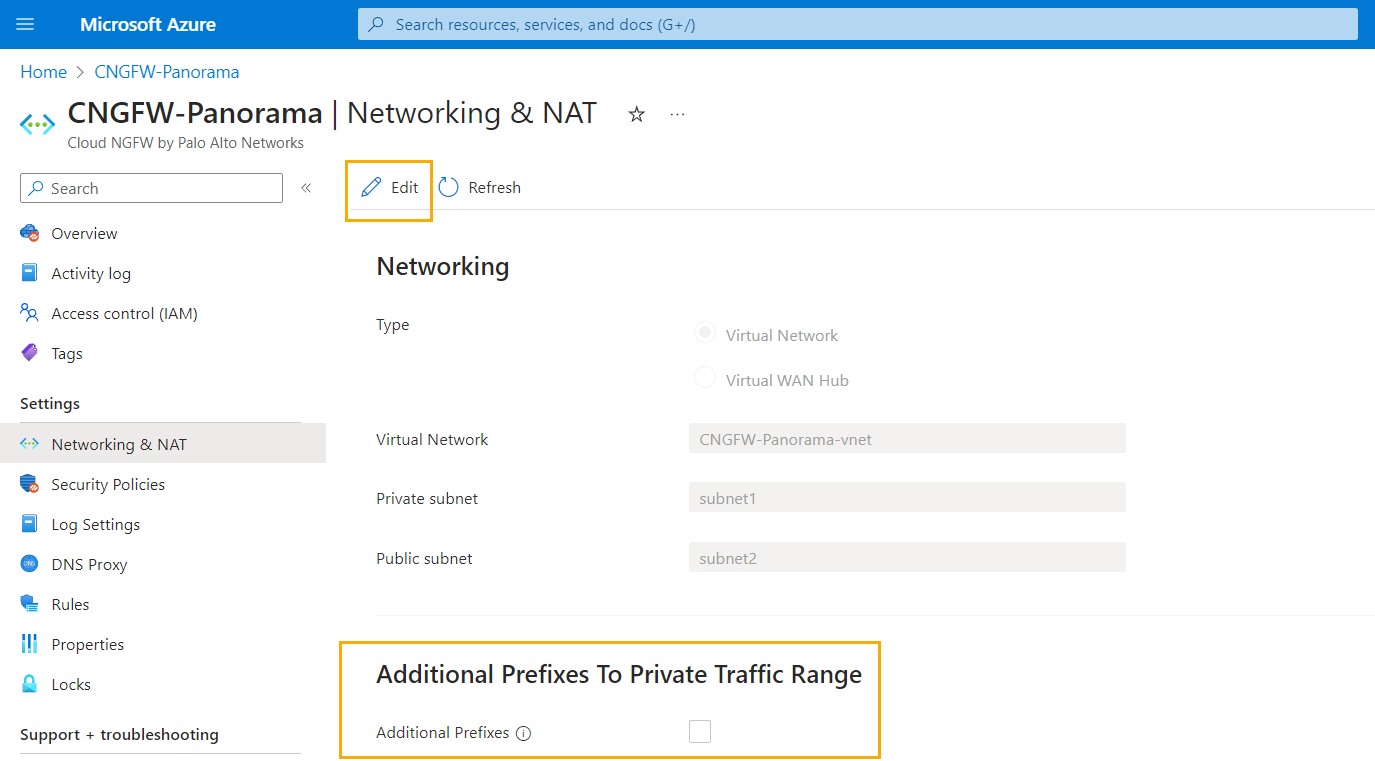Screen dimensions: 1375x761
Task: Go to Log Settings
Action: pyautogui.click(x=95, y=524)
